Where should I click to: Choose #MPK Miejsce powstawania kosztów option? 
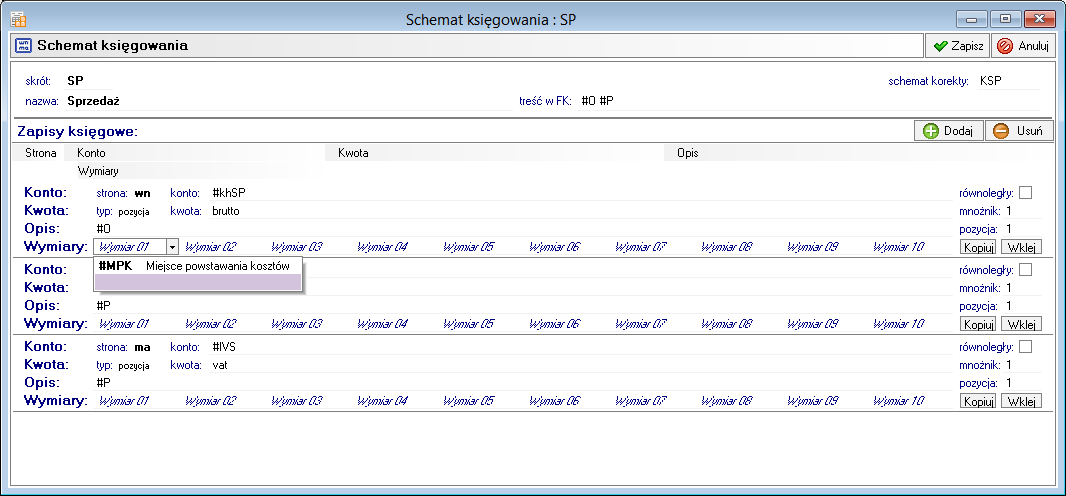(198, 266)
